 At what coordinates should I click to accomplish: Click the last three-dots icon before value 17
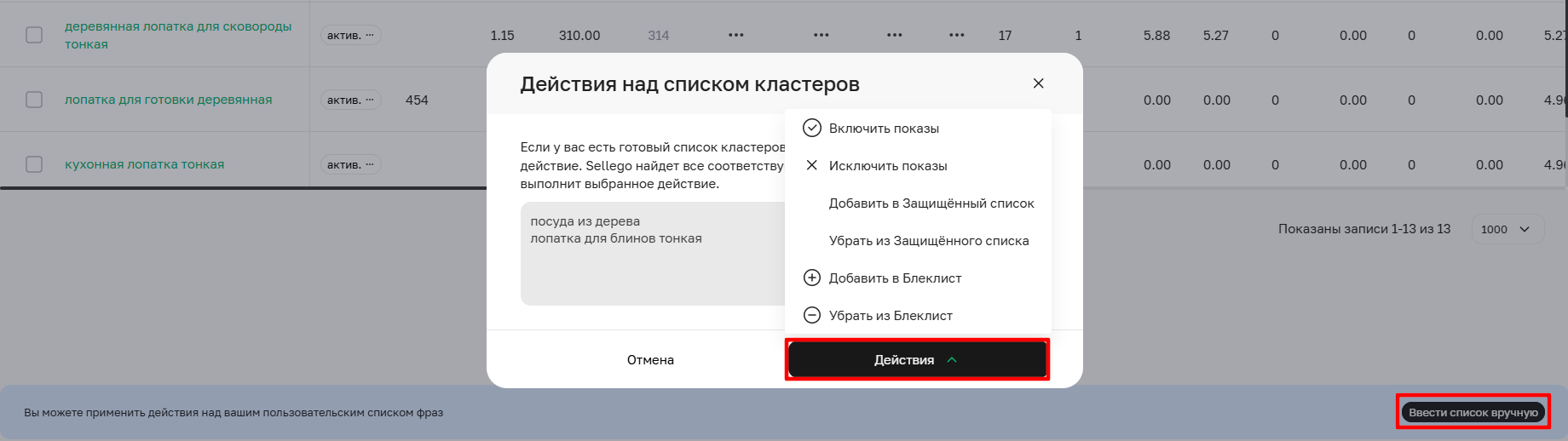coord(957,36)
